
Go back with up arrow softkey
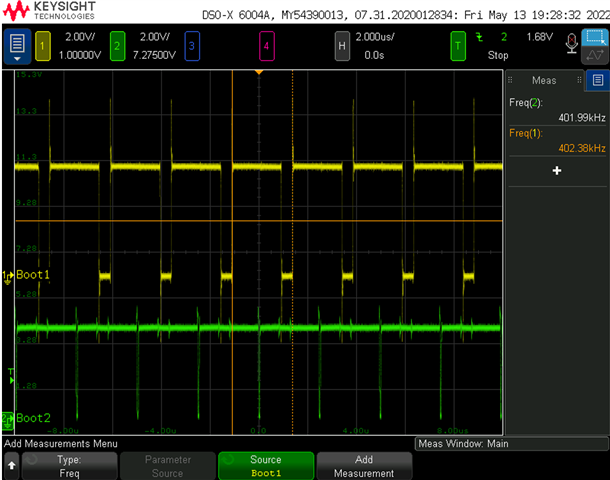12,466
